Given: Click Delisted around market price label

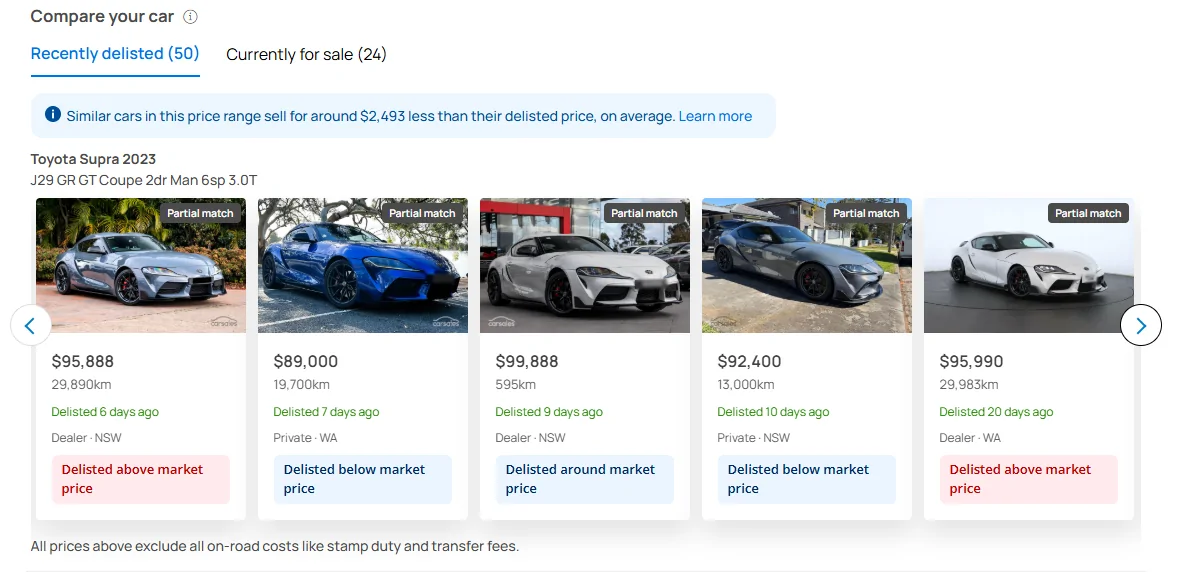Looking at the screenshot, I should tap(585, 479).
